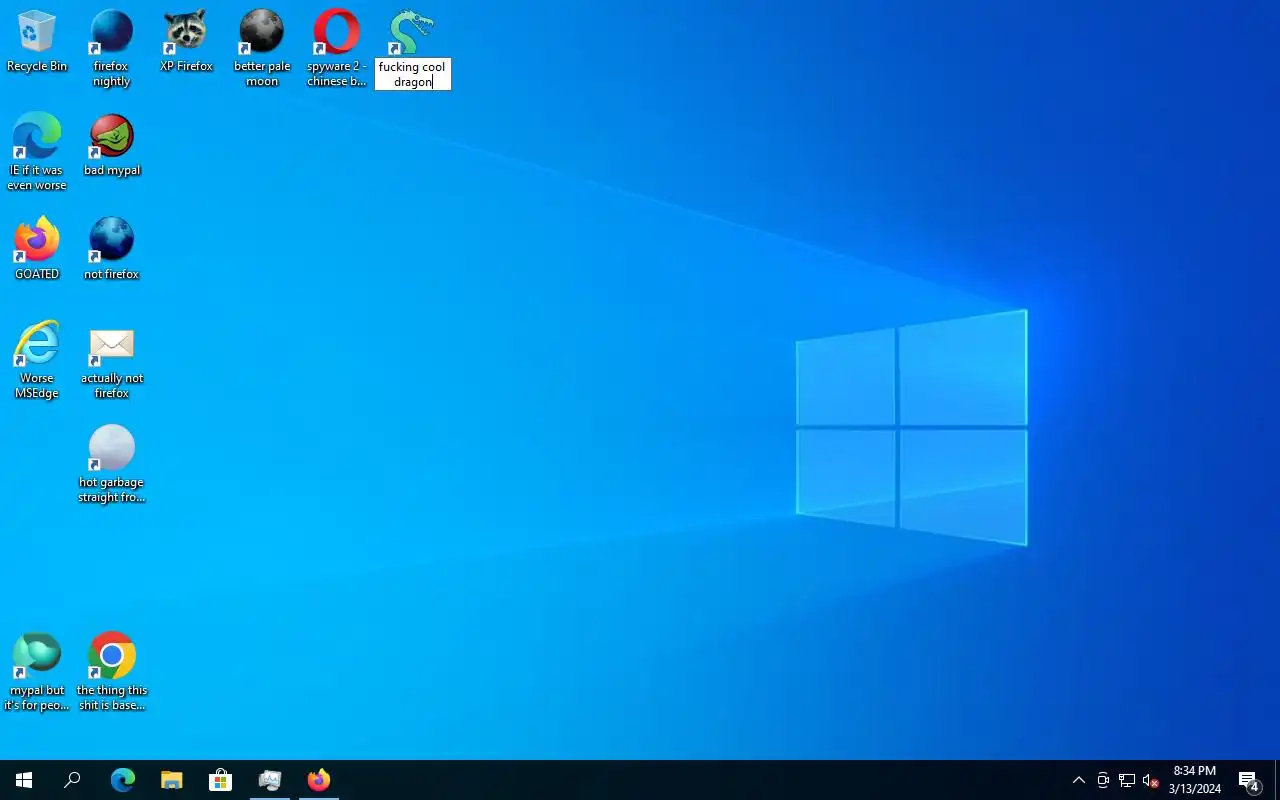The height and width of the screenshot is (800, 1280).
Task: Select the 'bad mypal' shortcut
Action: pos(112,146)
